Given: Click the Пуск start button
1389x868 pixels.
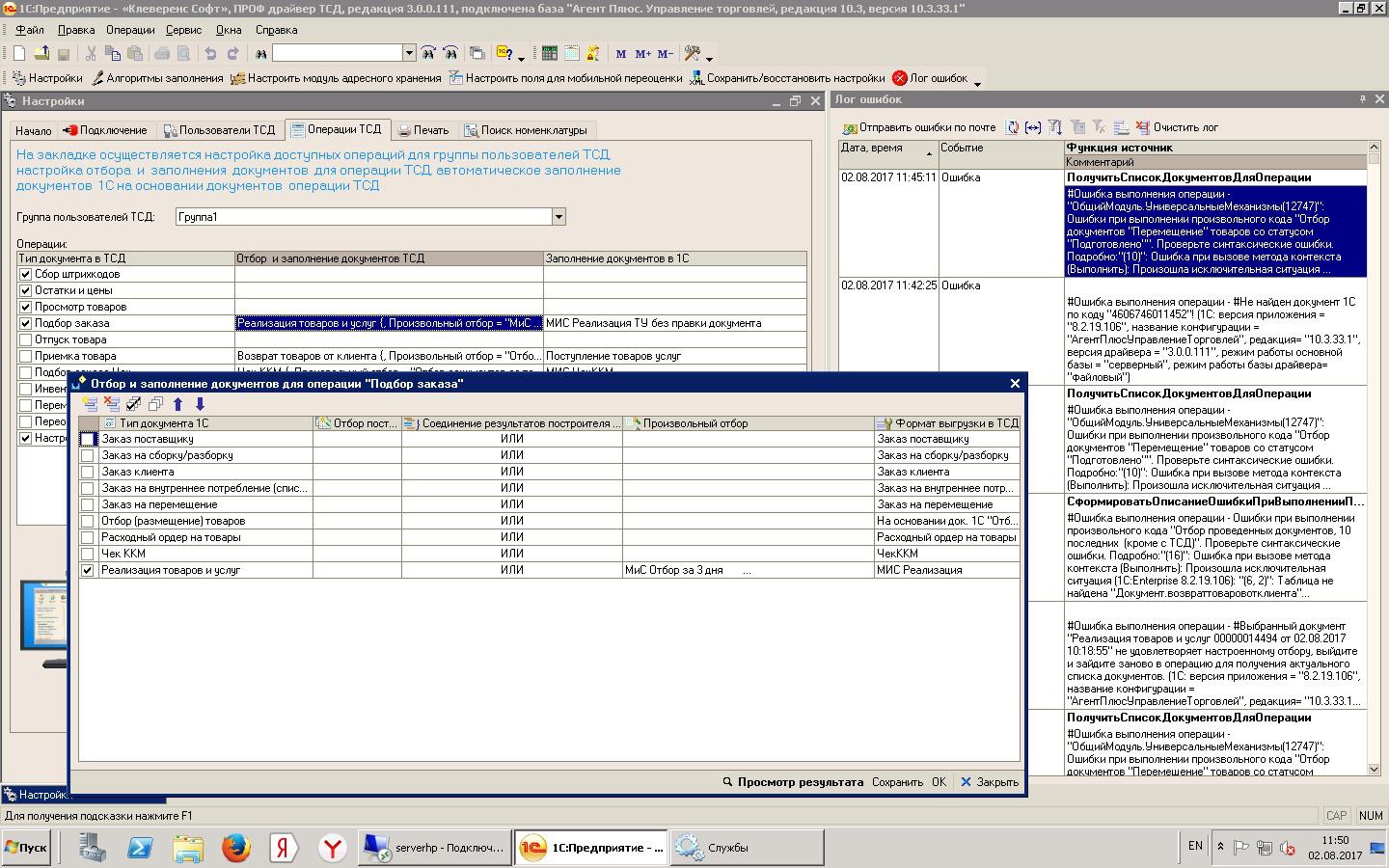Looking at the screenshot, I should (x=27, y=848).
